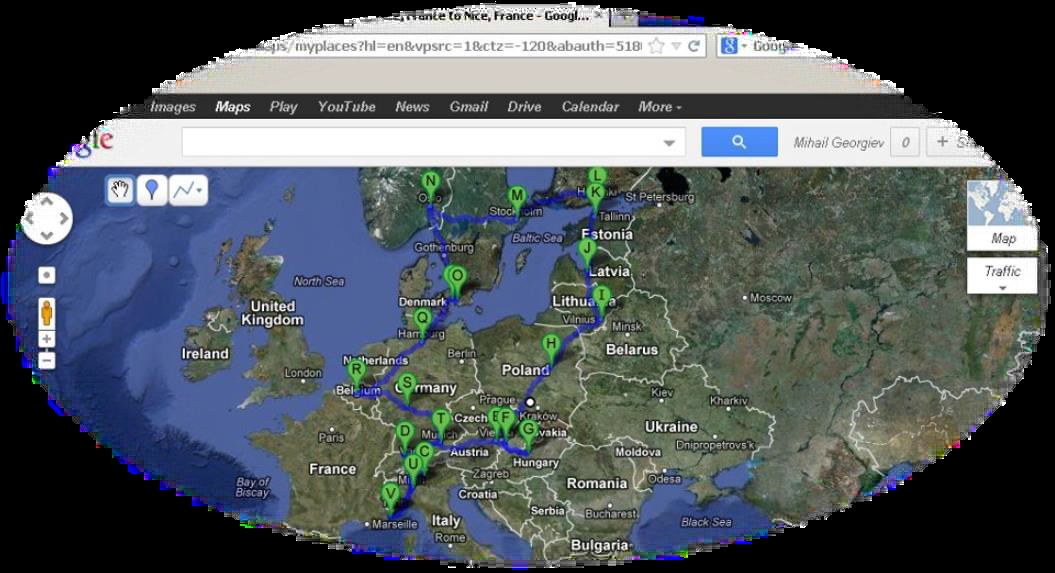Expand the Traffic layer dropdown
The width and height of the screenshot is (1055, 573).
(1002, 277)
